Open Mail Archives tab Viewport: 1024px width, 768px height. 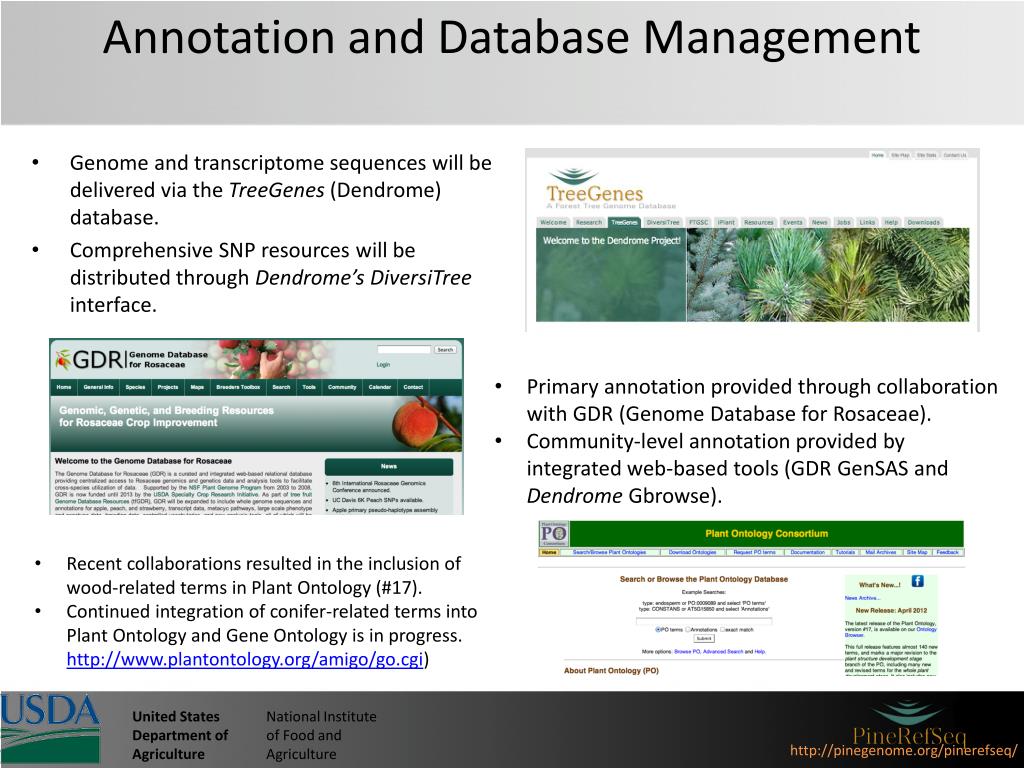[x=881, y=552]
